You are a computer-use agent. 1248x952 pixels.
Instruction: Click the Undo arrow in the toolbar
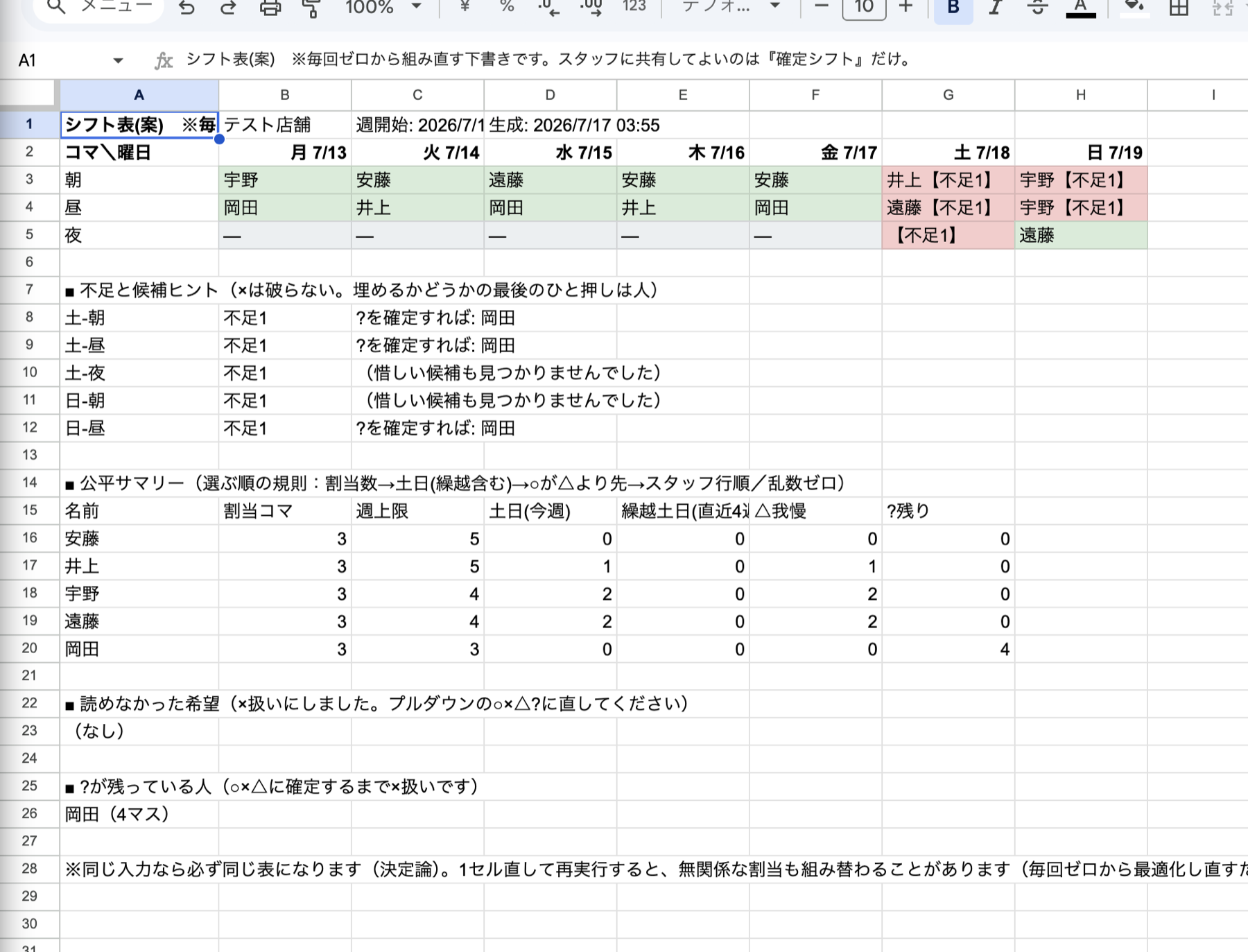tap(187, 8)
